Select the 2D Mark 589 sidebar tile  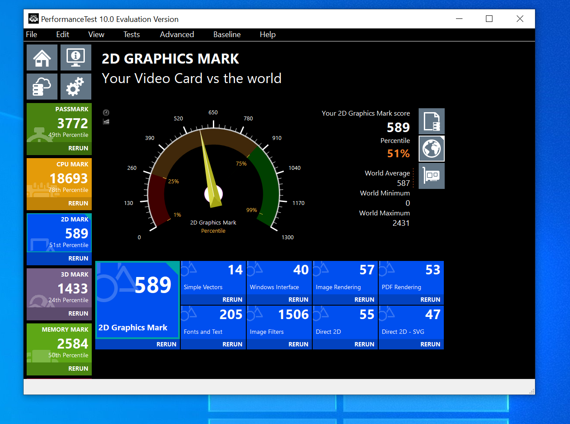(59, 233)
